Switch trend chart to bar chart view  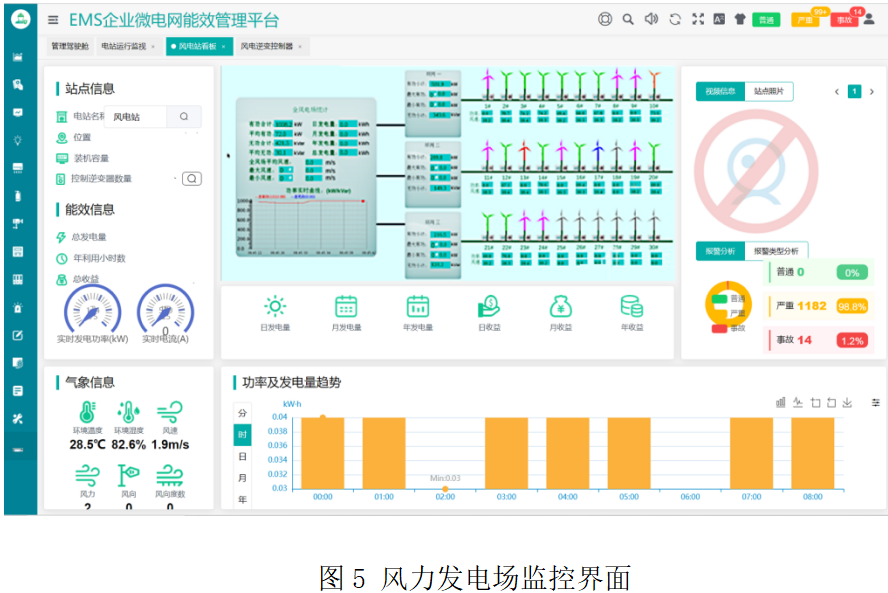click(781, 402)
